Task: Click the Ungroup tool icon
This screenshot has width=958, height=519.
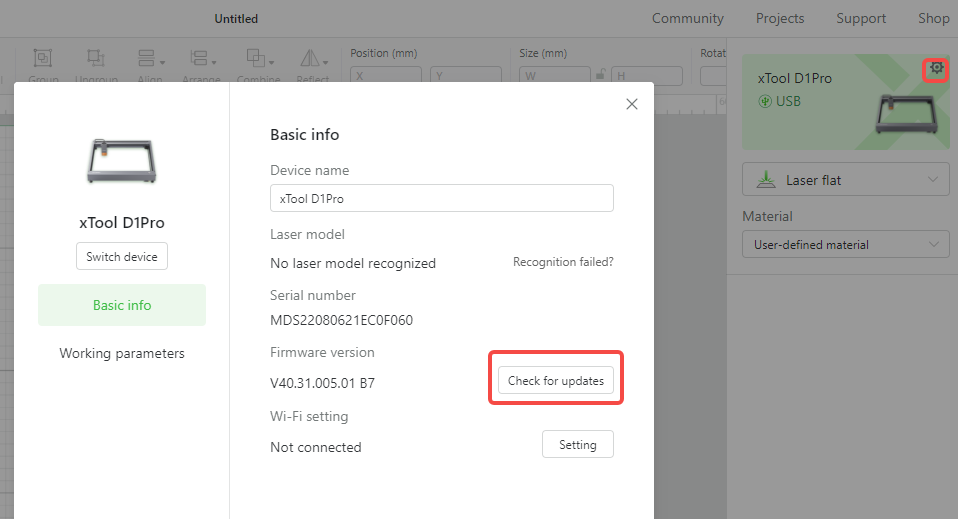Action: 96,59
